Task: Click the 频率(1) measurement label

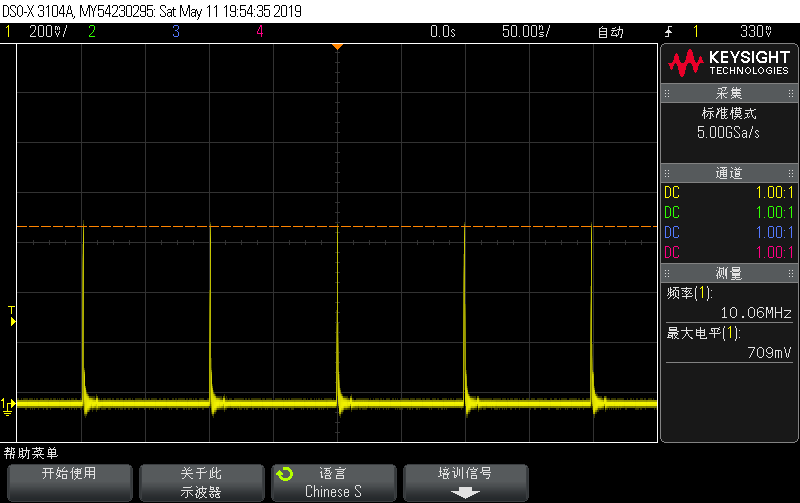Action: coord(689,293)
